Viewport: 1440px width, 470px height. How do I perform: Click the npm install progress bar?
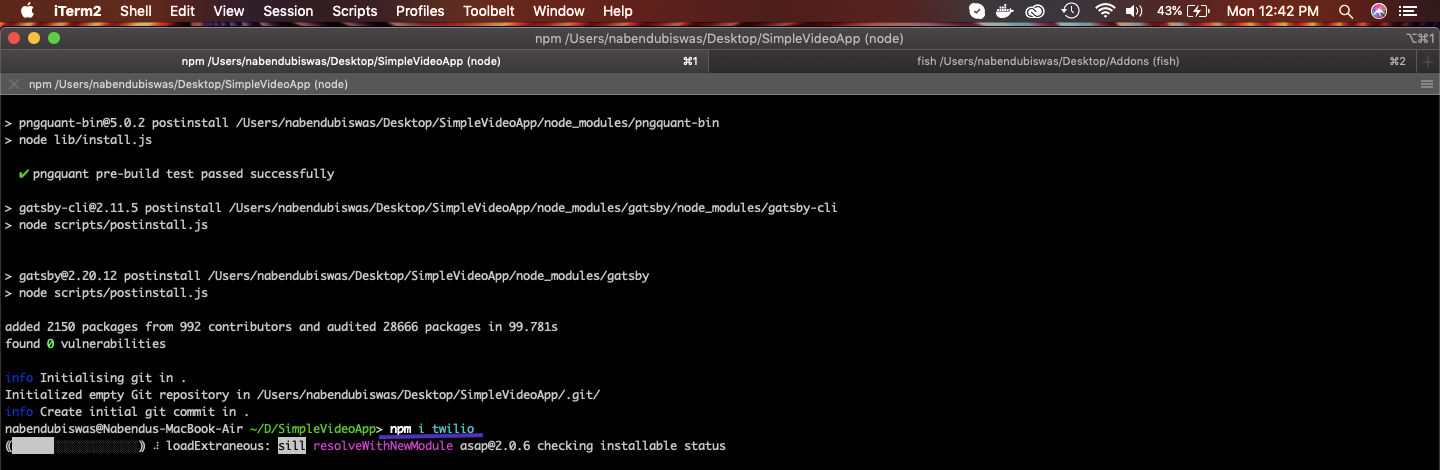[x=77, y=445]
